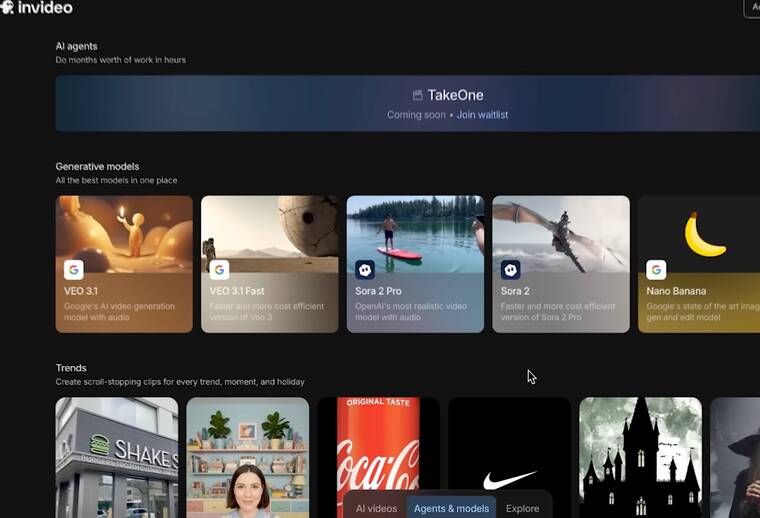Open the black castle silhouette trend thumbnail
The image size is (760, 518).
(640, 457)
